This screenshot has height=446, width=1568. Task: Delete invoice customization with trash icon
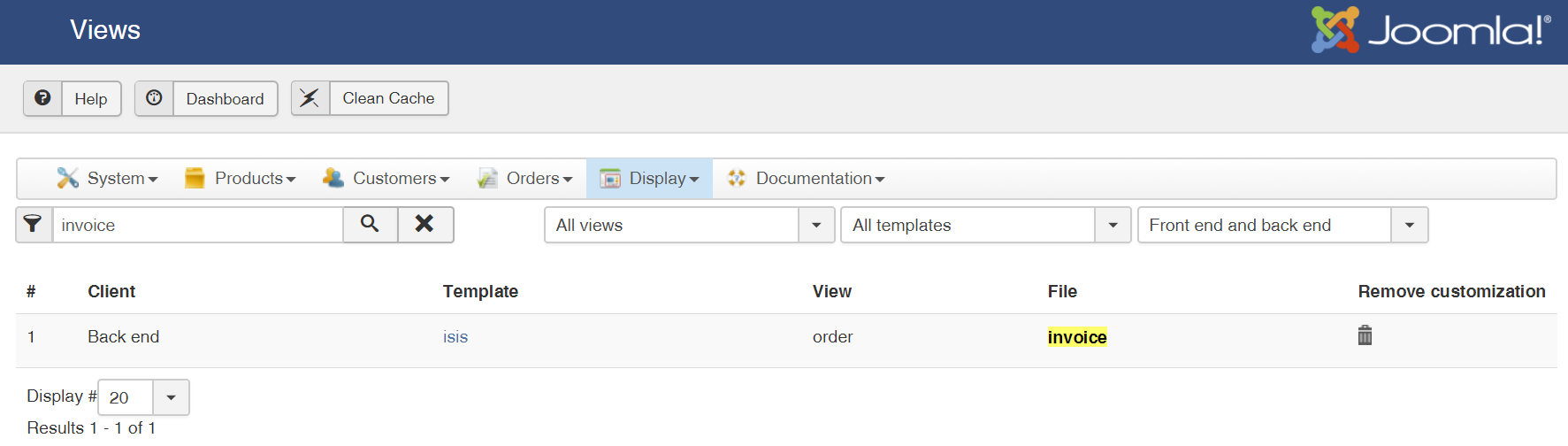(1365, 335)
